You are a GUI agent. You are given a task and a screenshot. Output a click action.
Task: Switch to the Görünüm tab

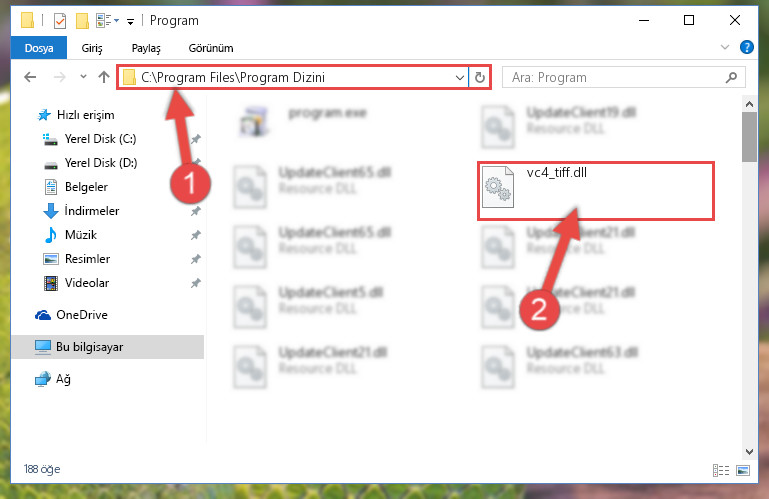pos(211,48)
